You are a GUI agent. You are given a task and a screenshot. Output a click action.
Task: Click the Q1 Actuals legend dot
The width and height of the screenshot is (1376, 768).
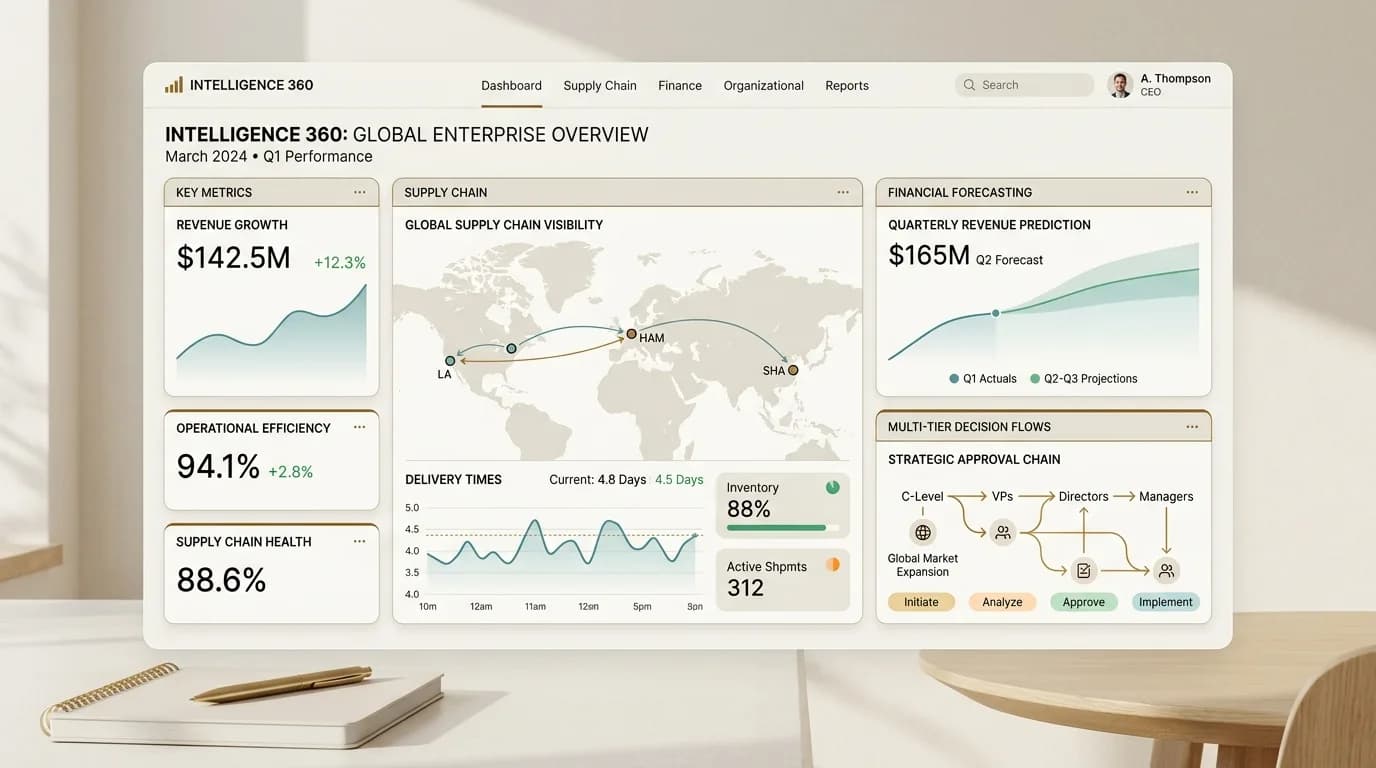tap(954, 379)
